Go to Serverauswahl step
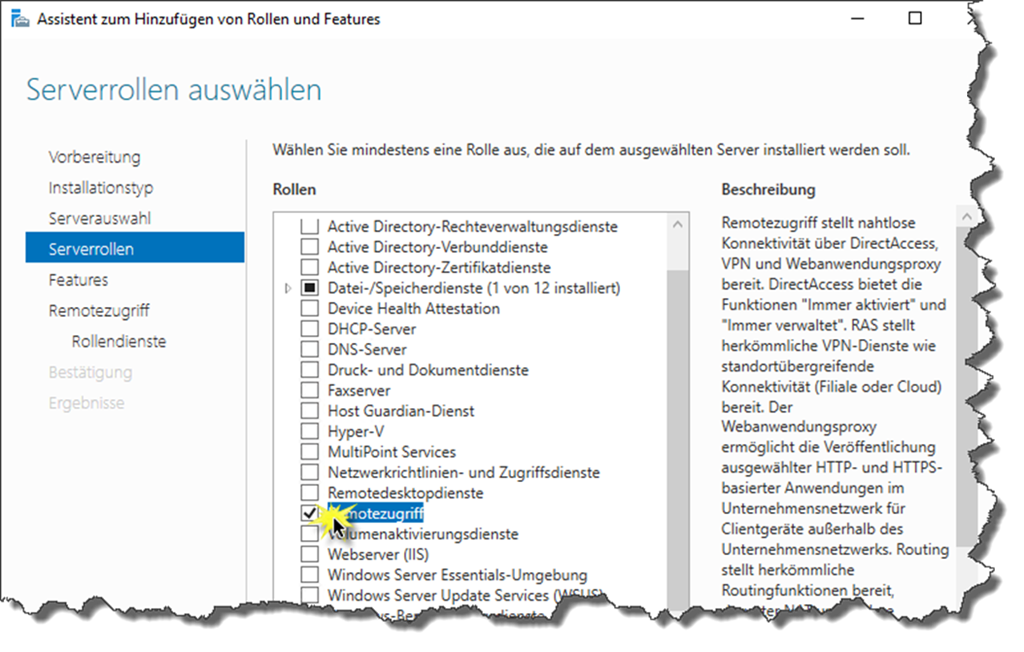1024x652 pixels. (x=99, y=218)
